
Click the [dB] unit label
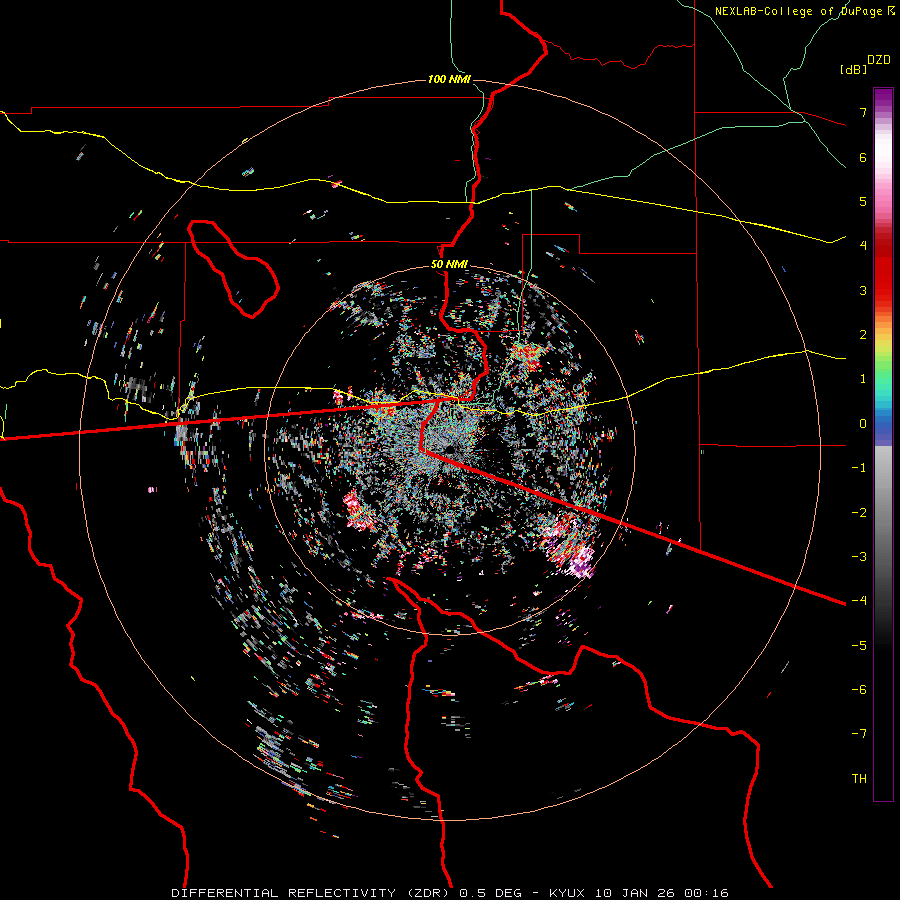854,69
